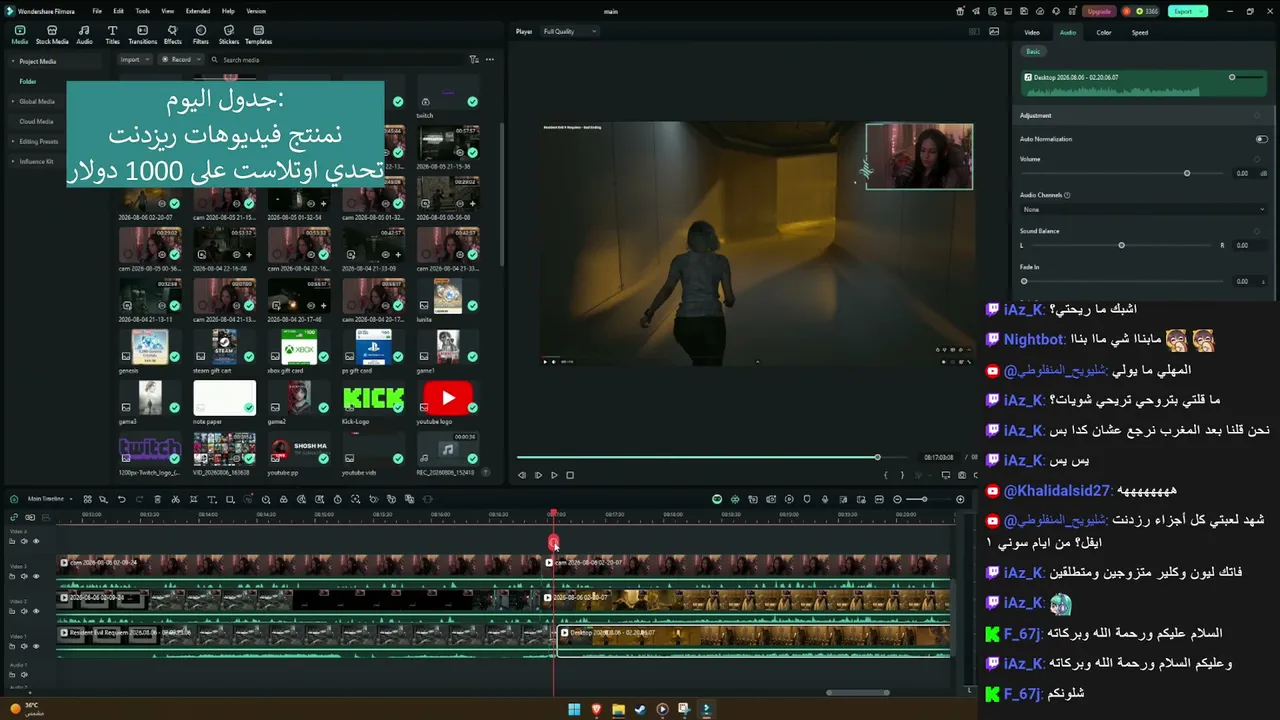Mute the Video 1 track
The width and height of the screenshot is (1280, 720).
point(24,646)
